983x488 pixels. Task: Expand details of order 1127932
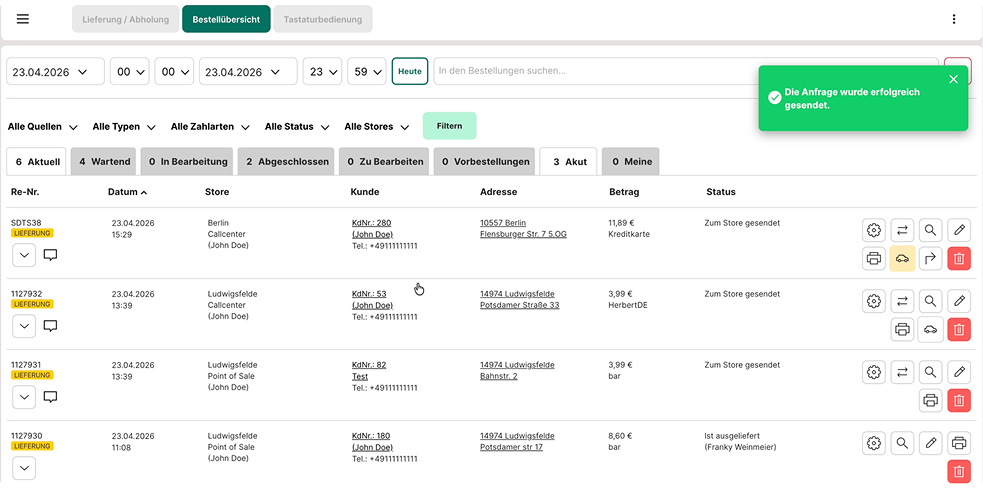tap(24, 326)
